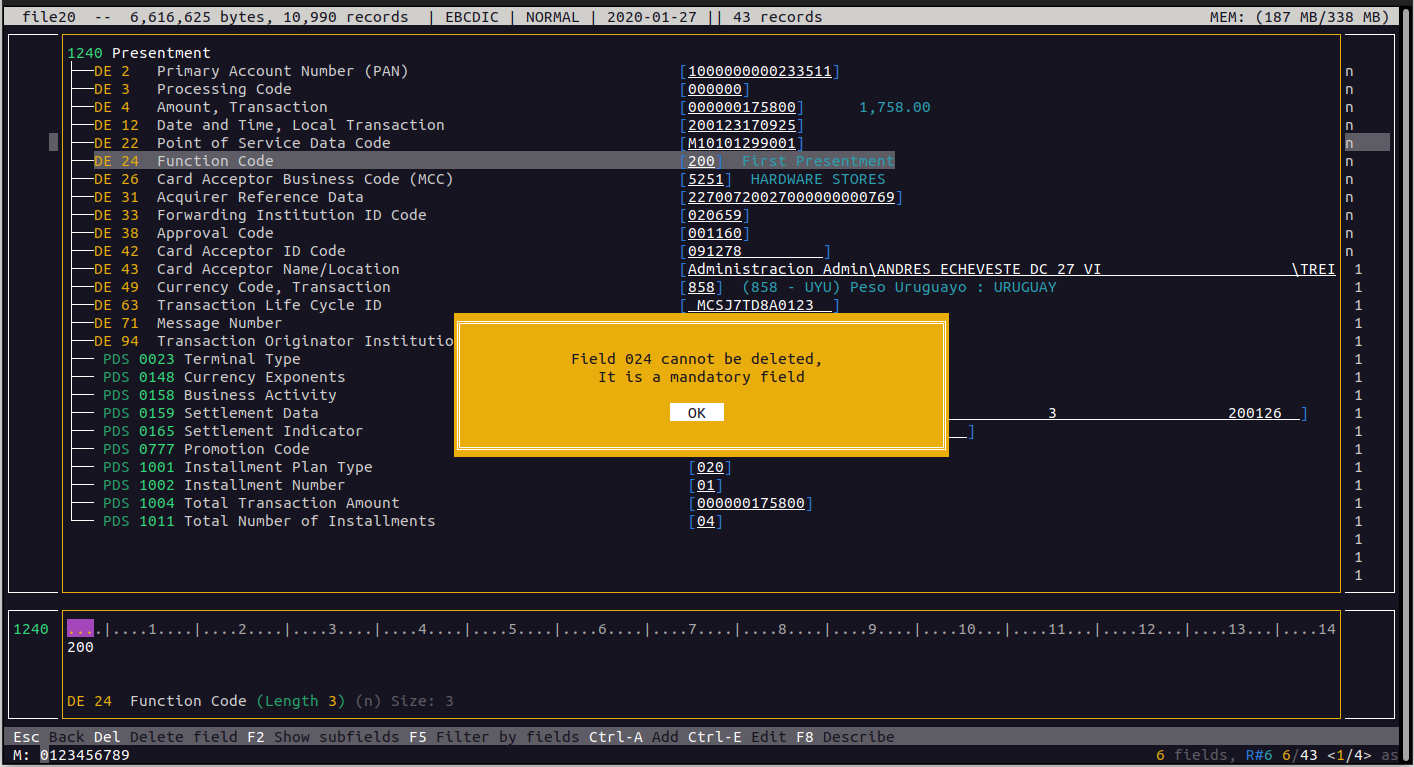Click the Primary Account Number value field
1414x767 pixels.
point(760,71)
